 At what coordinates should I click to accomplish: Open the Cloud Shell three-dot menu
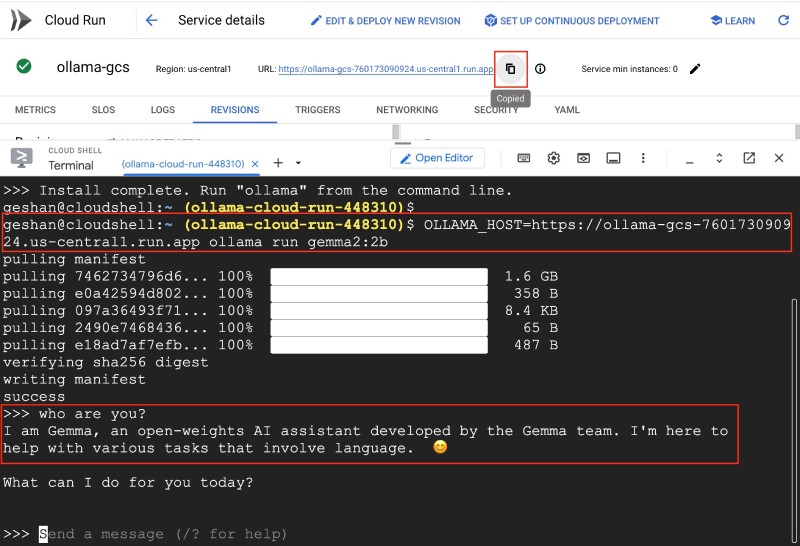(x=643, y=158)
